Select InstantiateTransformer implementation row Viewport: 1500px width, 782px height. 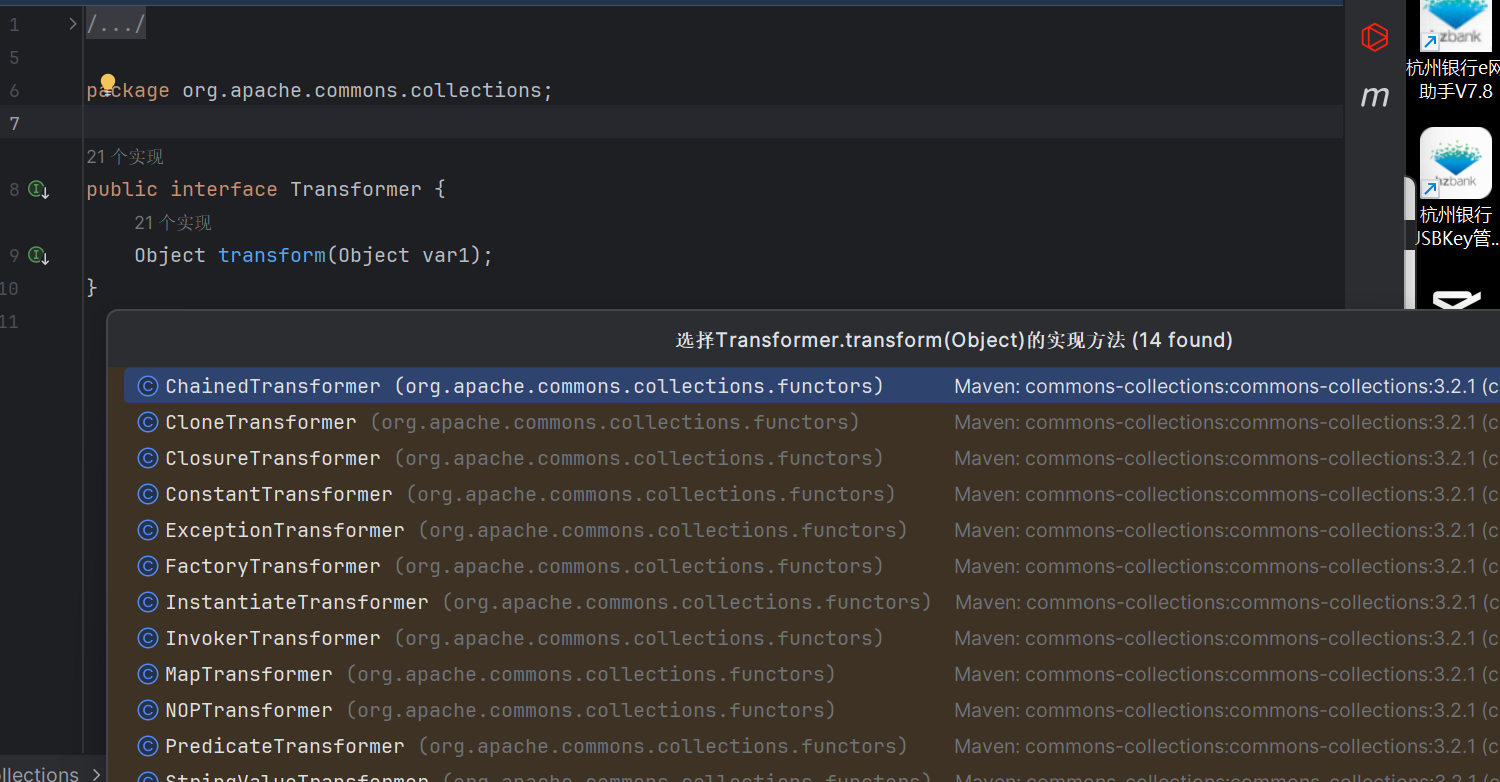(811, 602)
